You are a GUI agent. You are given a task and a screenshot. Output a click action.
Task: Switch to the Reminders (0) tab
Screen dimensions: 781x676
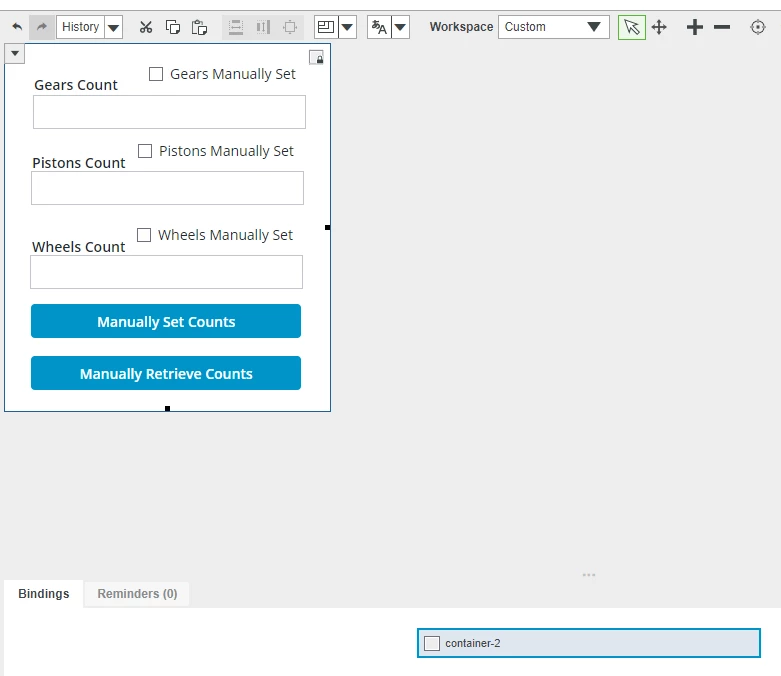click(137, 594)
